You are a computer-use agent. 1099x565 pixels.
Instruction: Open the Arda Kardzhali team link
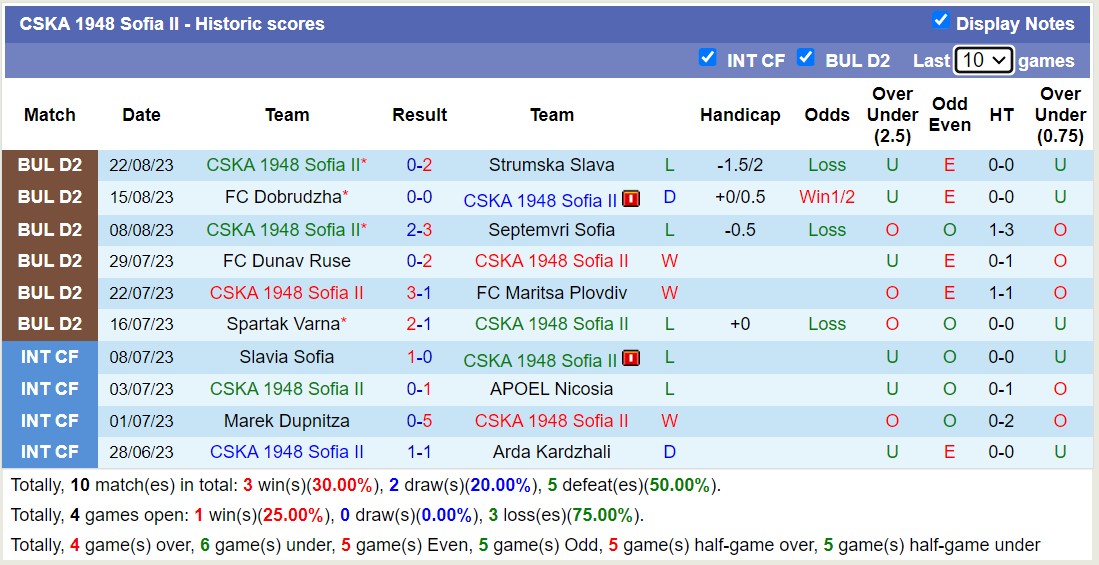(551, 452)
